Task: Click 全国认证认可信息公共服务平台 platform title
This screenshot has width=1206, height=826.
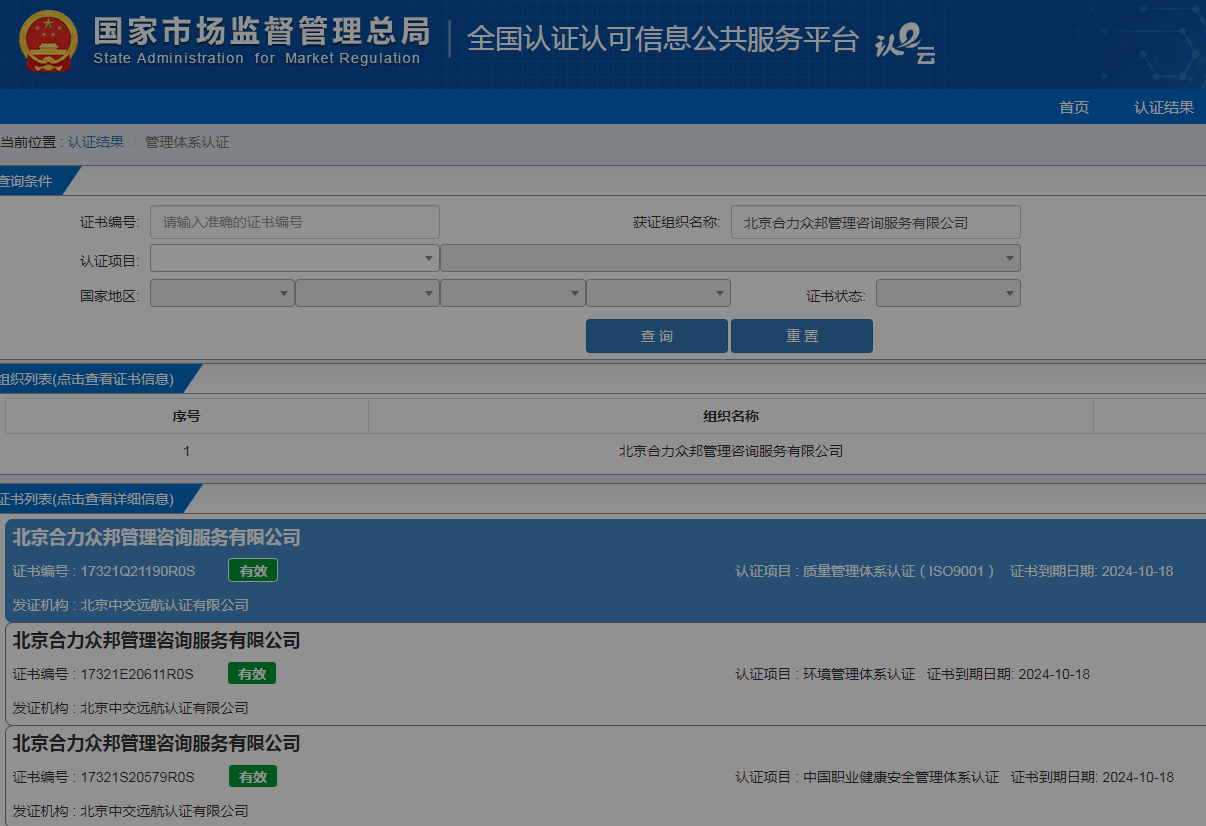Action: click(663, 39)
